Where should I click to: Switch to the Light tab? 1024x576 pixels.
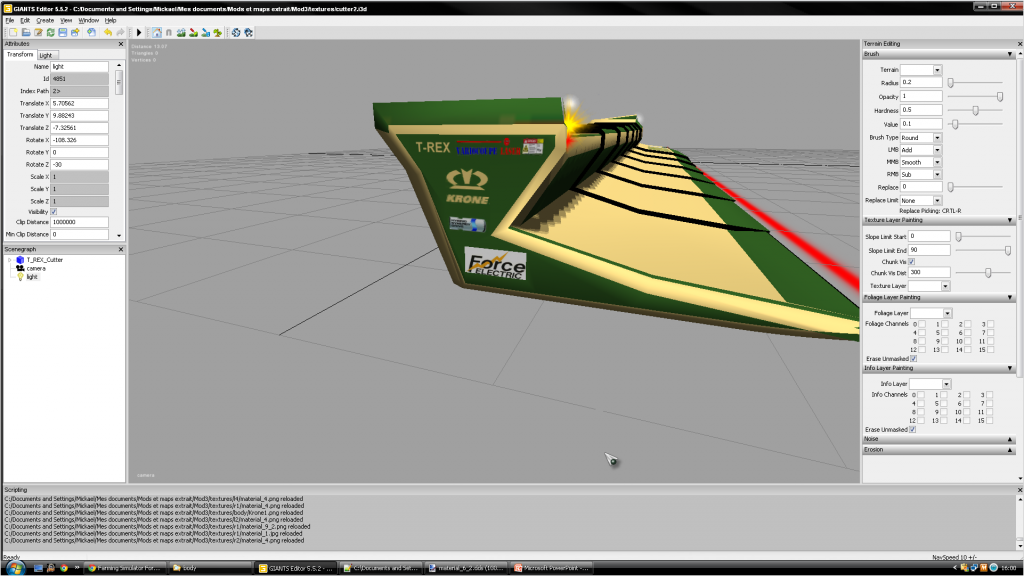pos(46,56)
